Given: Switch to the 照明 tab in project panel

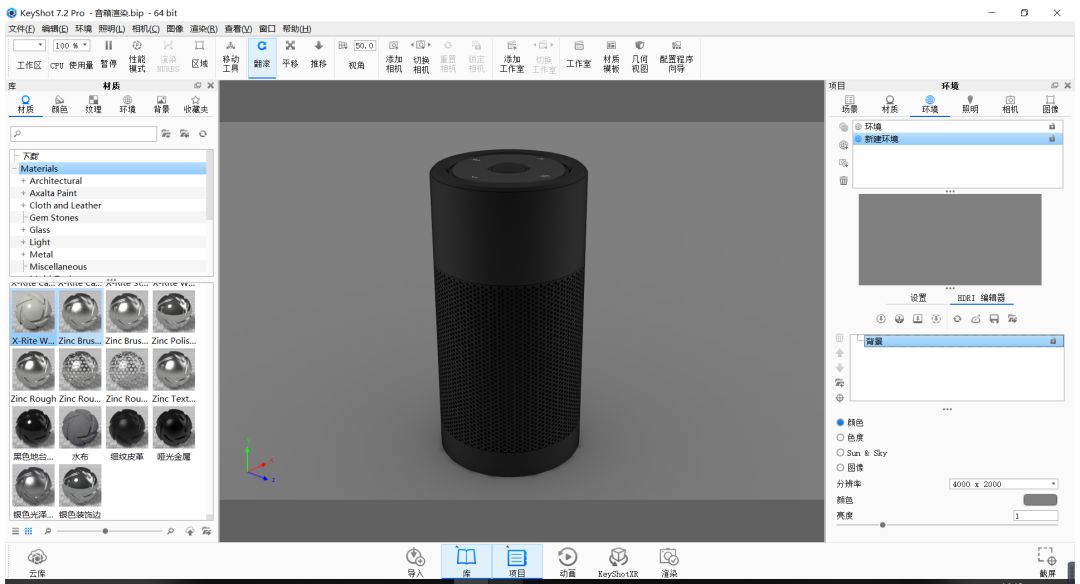Looking at the screenshot, I should [x=969, y=104].
